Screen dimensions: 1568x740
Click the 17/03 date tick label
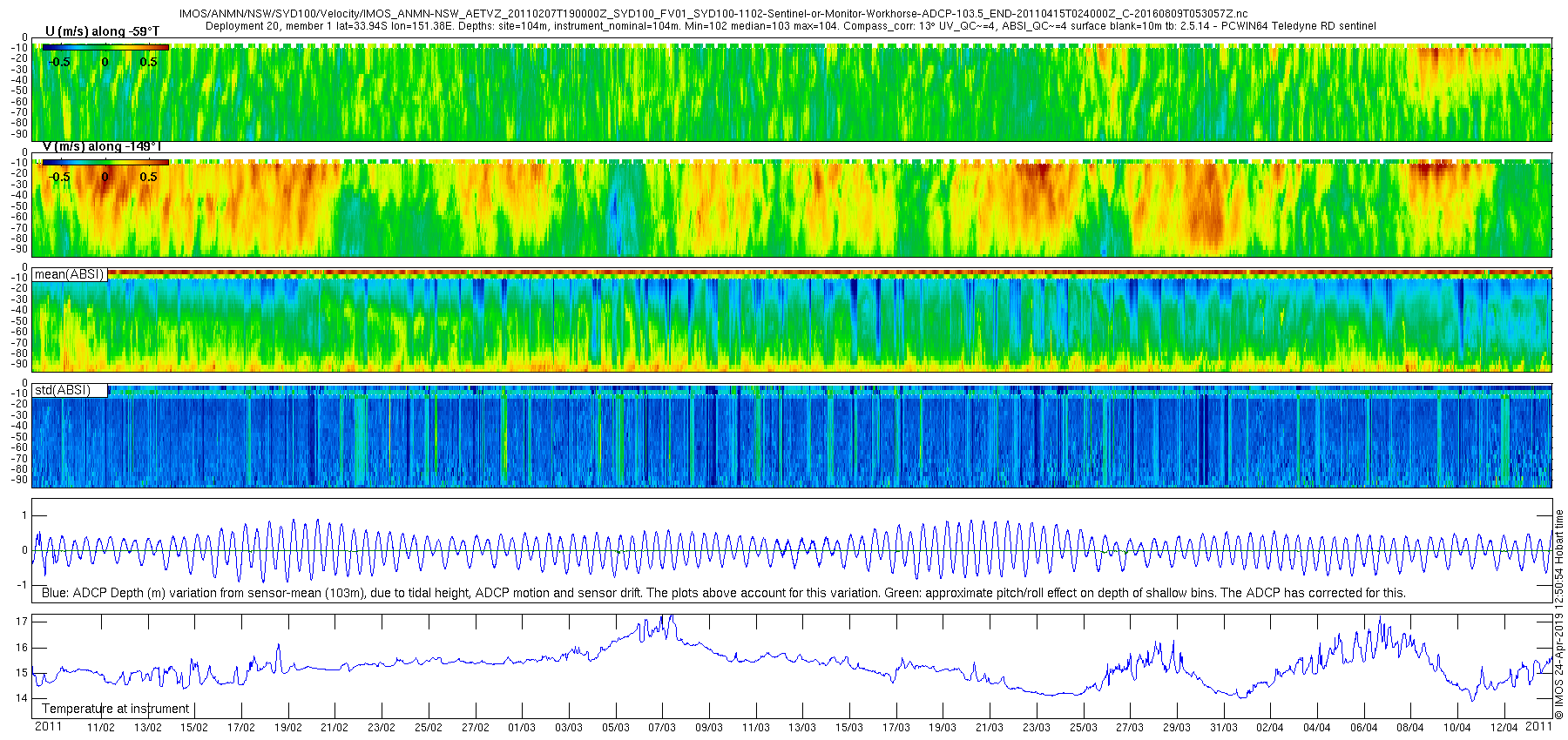896,728
